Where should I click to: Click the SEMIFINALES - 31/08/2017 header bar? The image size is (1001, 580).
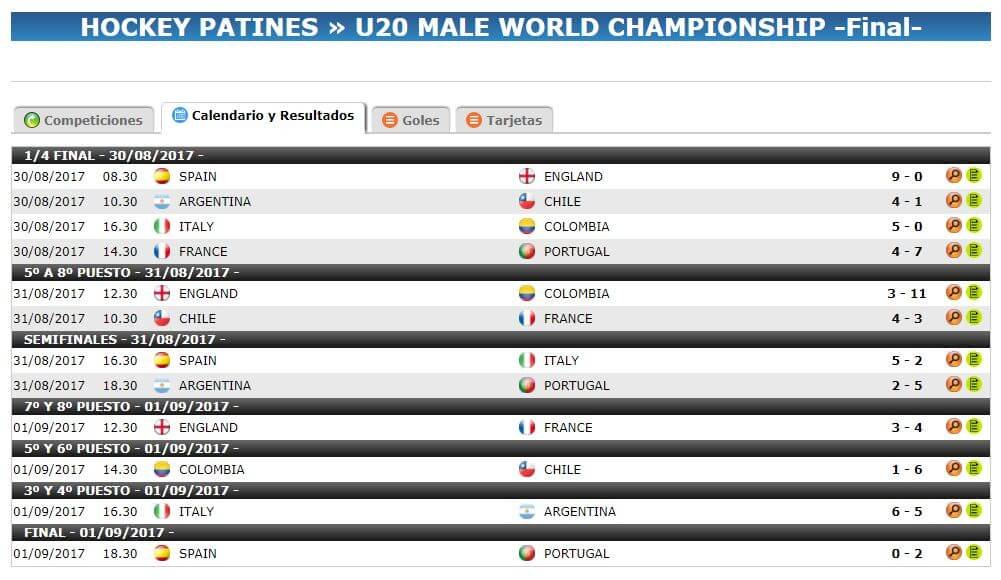click(x=500, y=339)
